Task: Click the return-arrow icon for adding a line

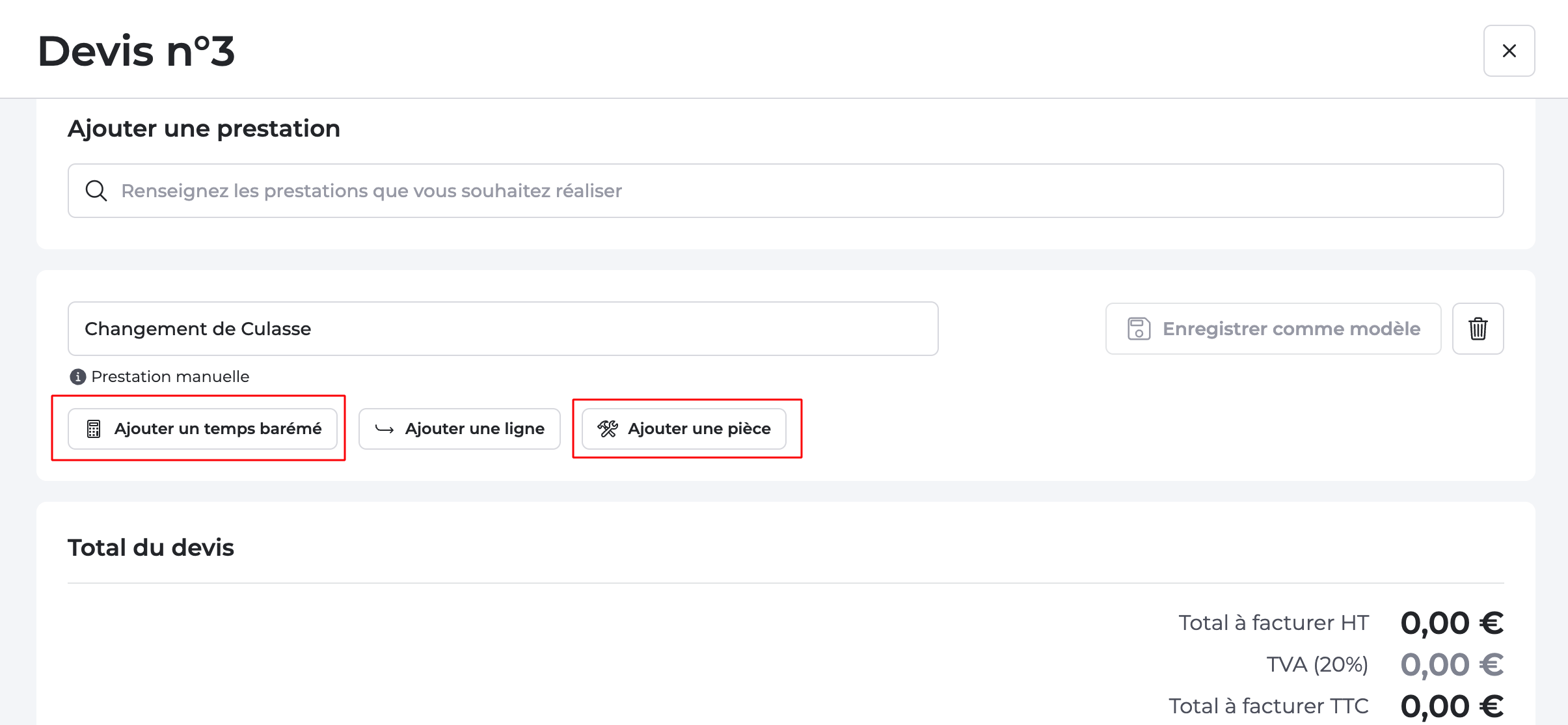Action: coord(385,429)
